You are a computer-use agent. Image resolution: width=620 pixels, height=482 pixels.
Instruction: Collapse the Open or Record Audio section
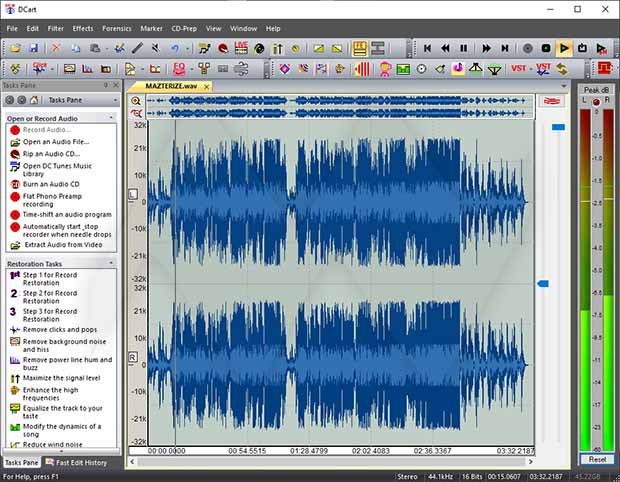pyautogui.click(x=111, y=118)
